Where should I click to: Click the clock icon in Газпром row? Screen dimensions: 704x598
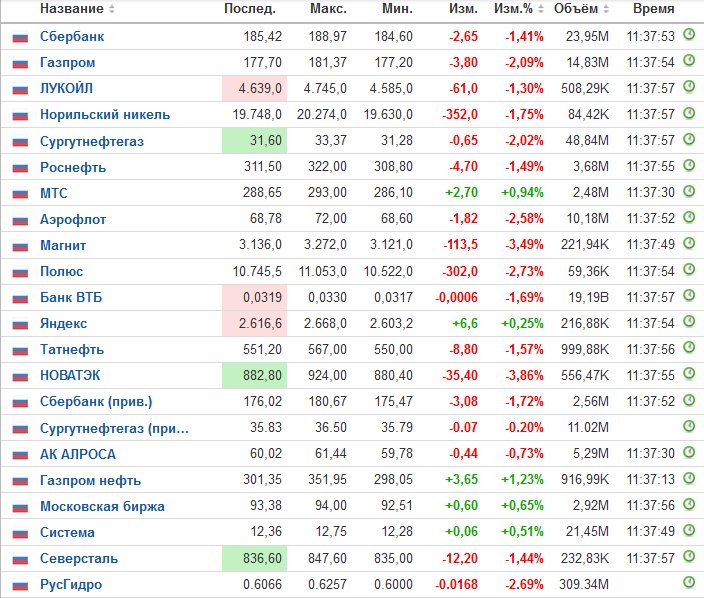tap(689, 61)
